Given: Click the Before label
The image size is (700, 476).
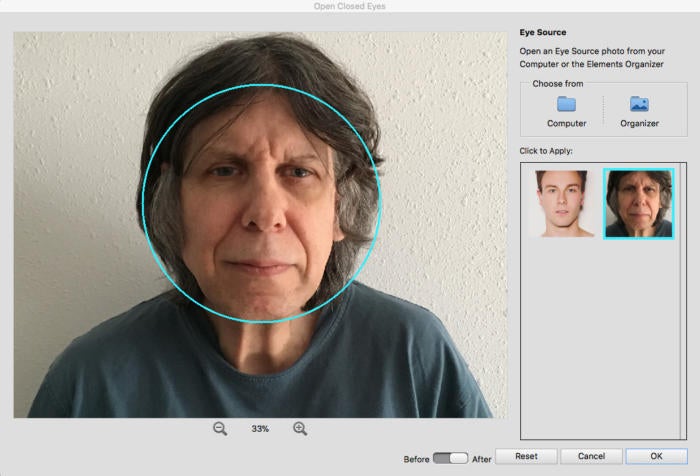Looking at the screenshot, I should point(416,459).
